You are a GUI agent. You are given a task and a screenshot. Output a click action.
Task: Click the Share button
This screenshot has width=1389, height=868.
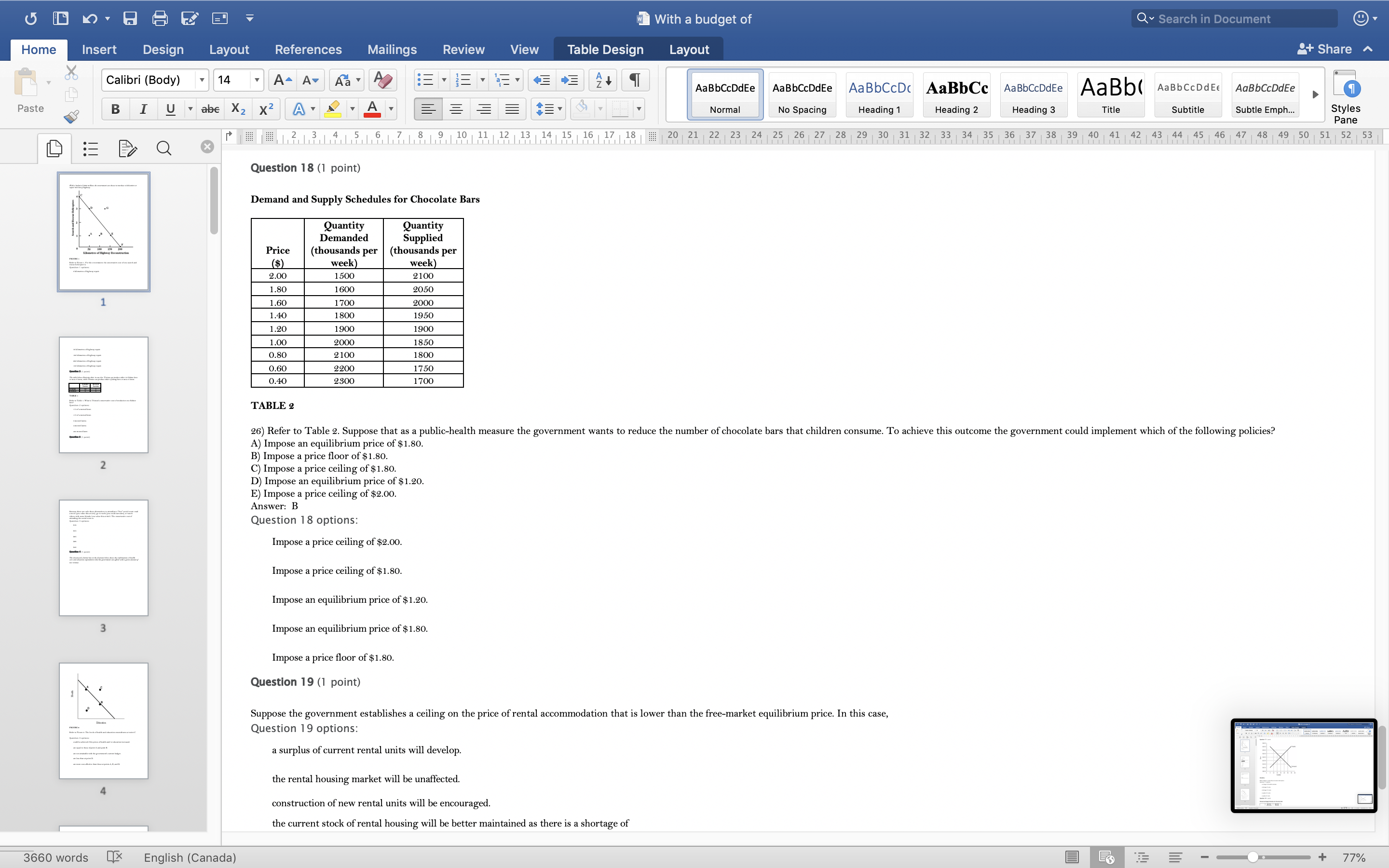1325,49
